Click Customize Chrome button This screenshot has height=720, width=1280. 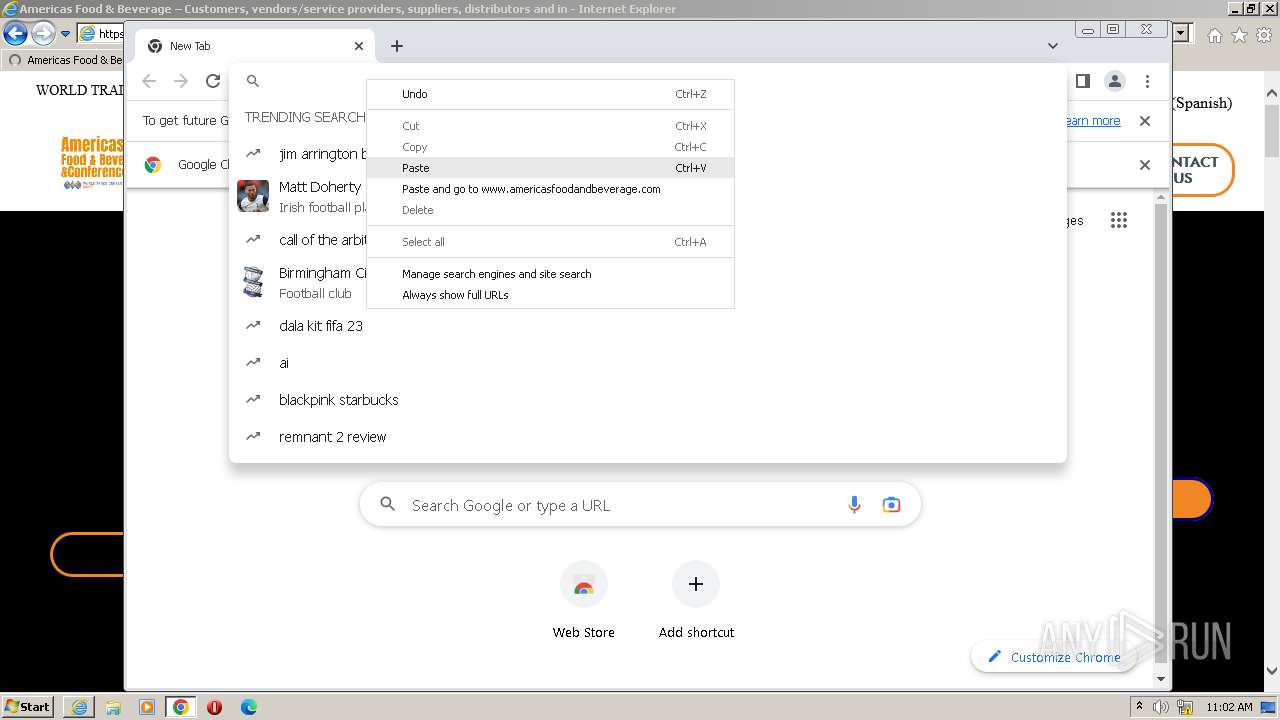[x=1053, y=657]
